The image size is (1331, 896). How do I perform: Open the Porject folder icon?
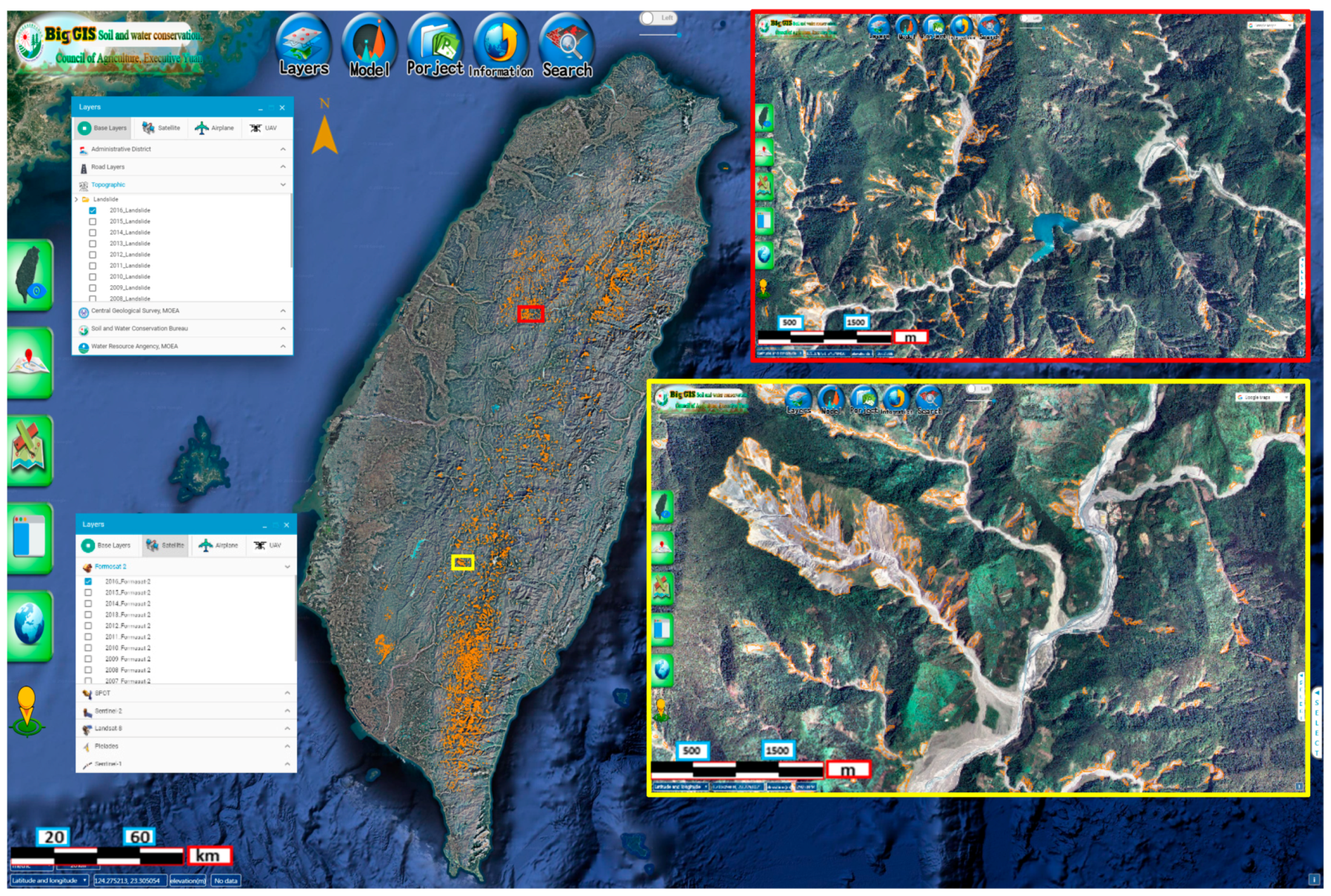(x=435, y=46)
